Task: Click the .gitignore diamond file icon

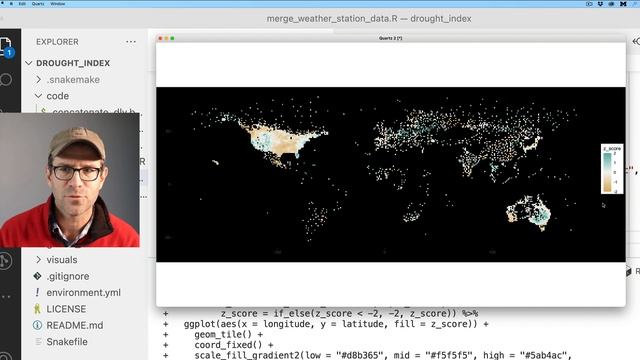Action: pos(38,276)
